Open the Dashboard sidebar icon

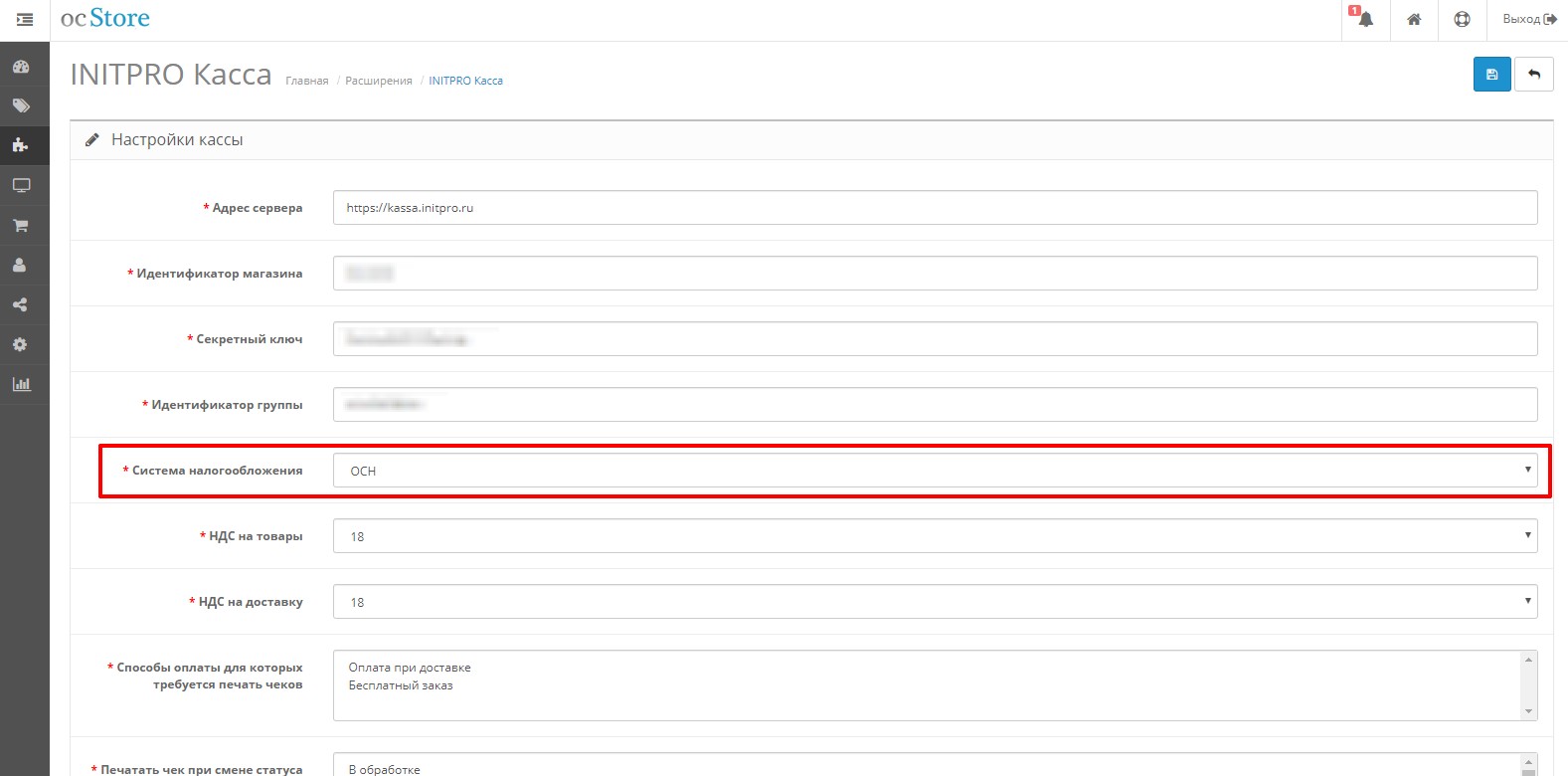[21, 67]
